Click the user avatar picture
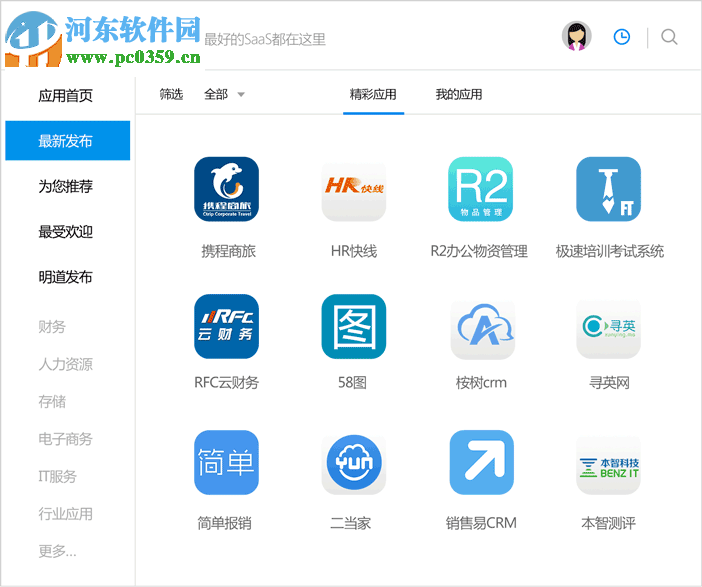The height and width of the screenshot is (587, 702). [x=577, y=36]
